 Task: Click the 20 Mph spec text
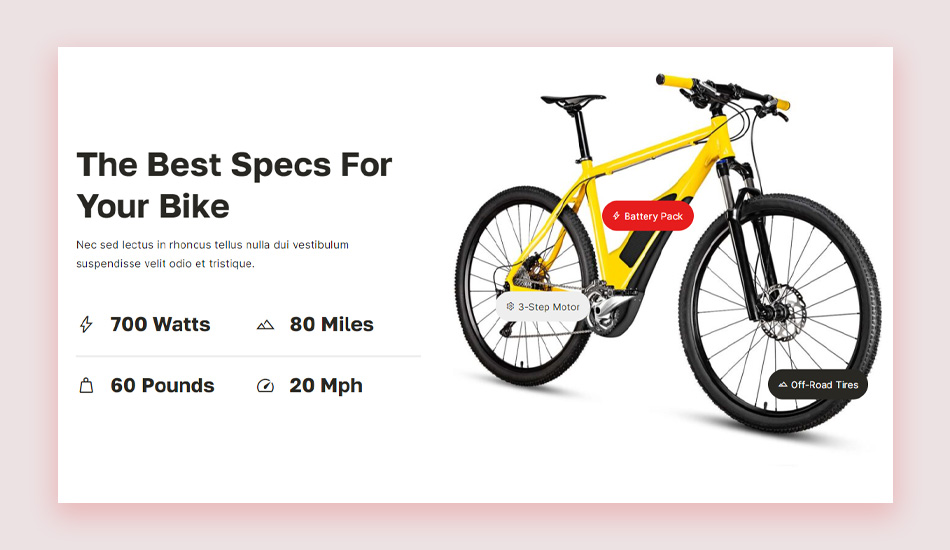(x=326, y=385)
